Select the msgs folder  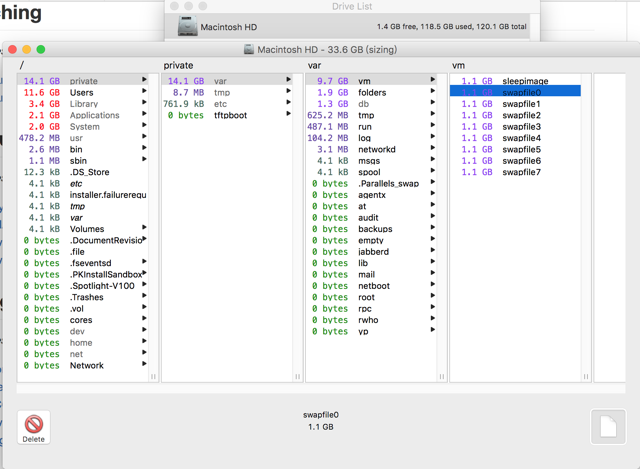point(371,161)
